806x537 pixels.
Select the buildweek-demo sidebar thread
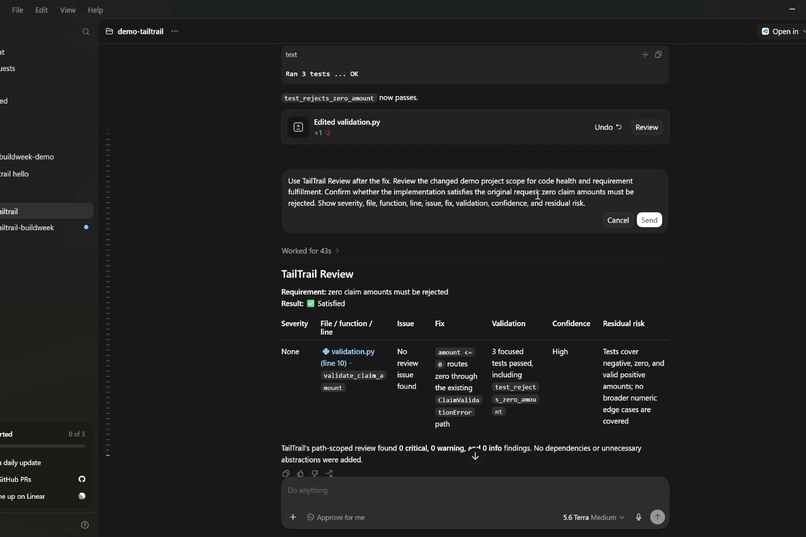(27, 157)
